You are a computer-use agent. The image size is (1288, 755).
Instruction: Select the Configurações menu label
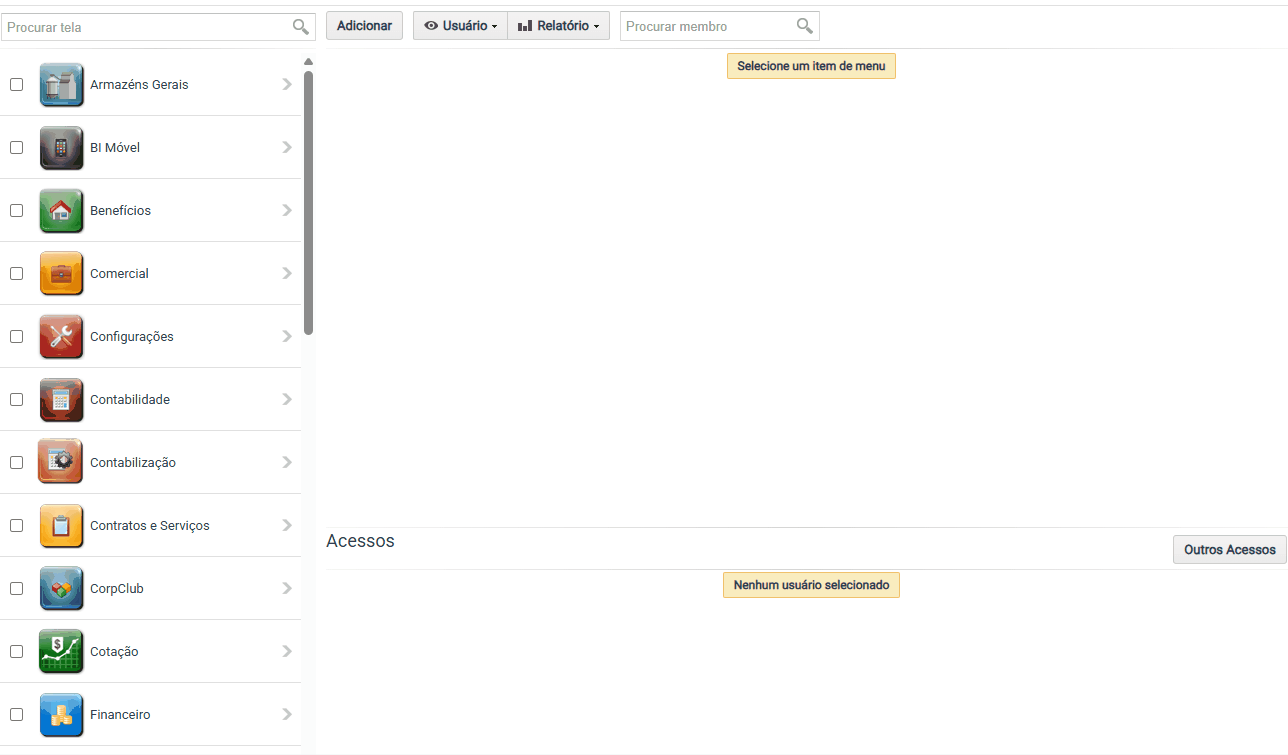pyautogui.click(x=132, y=337)
